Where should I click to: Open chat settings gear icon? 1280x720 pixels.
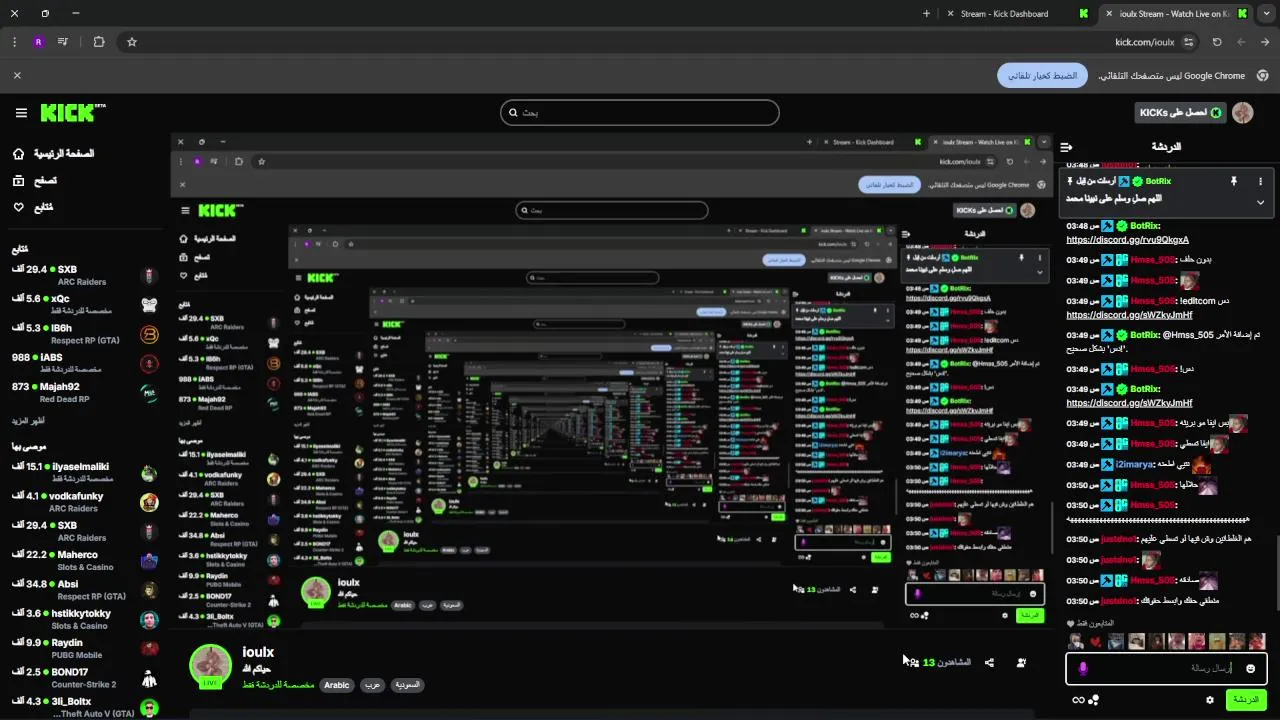click(x=1209, y=700)
